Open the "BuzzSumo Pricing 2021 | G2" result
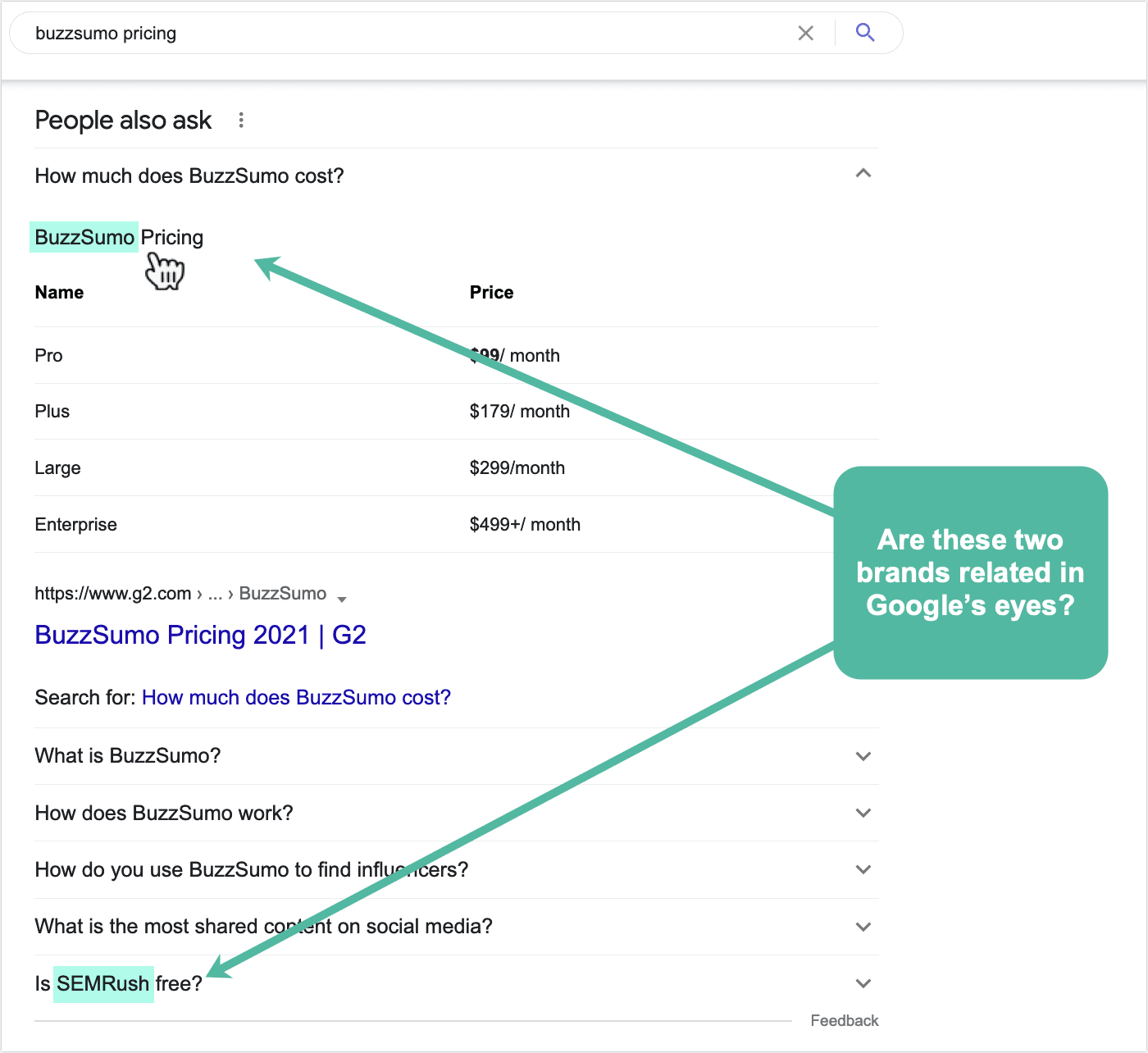 pyautogui.click(x=200, y=636)
